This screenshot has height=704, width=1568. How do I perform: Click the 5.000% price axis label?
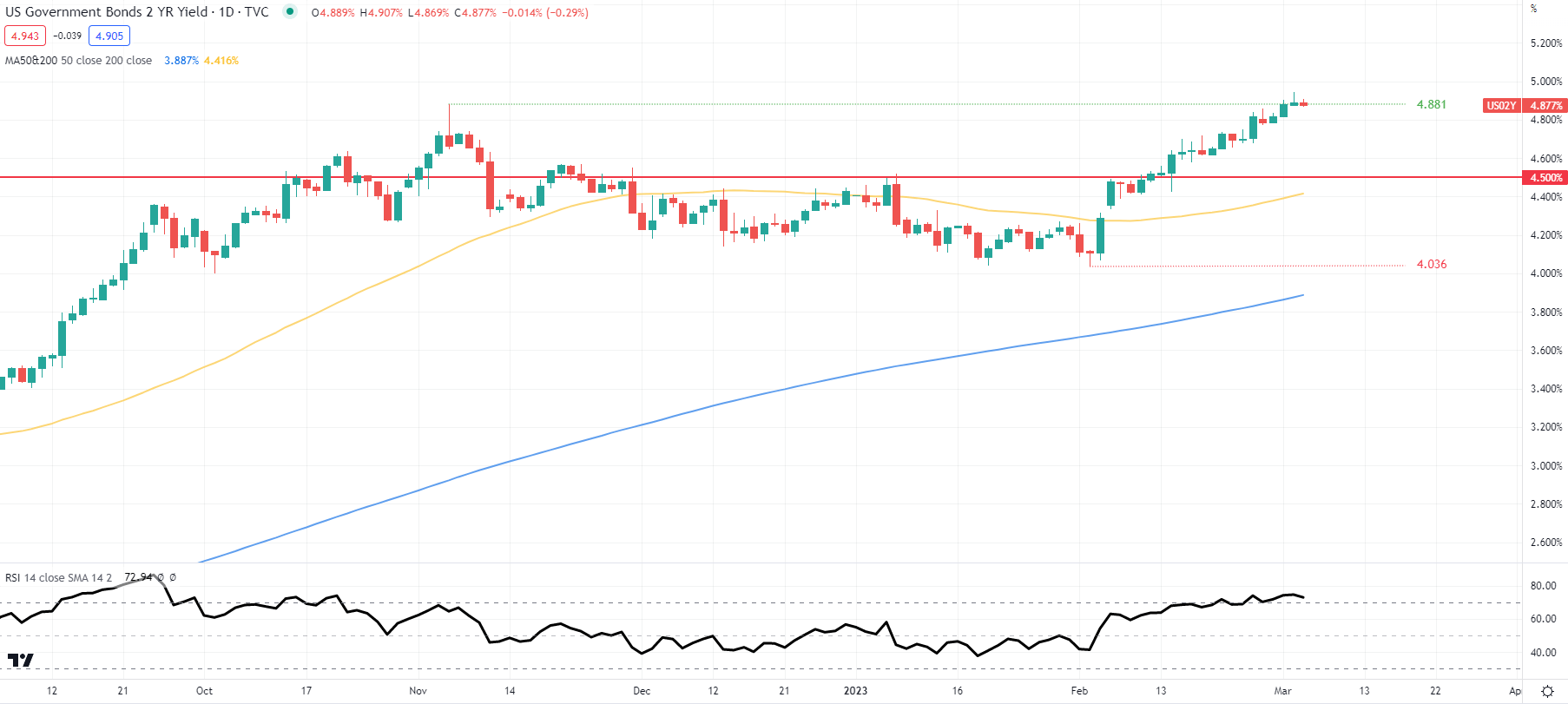[1546, 82]
